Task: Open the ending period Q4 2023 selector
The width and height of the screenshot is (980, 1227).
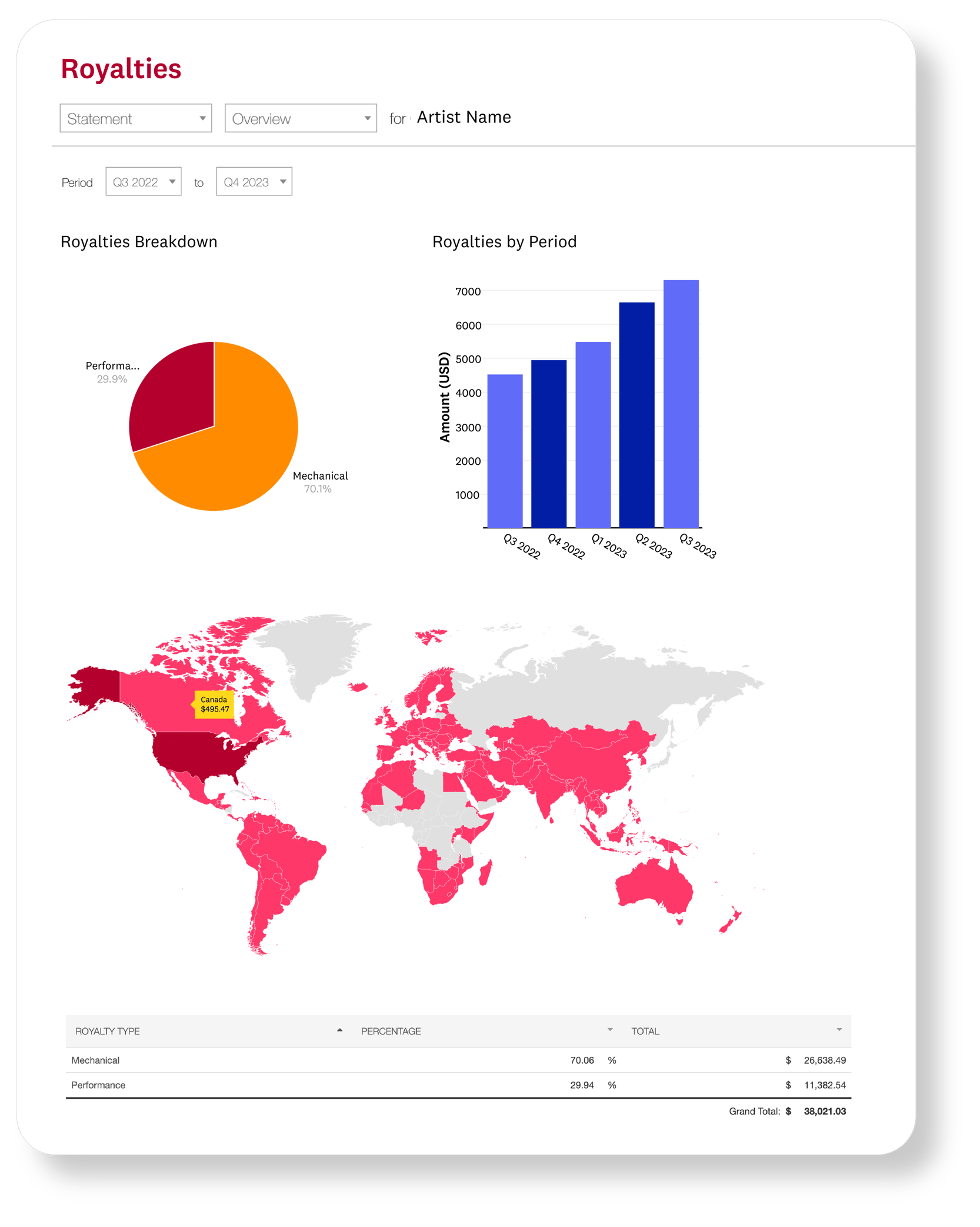Action: click(254, 181)
